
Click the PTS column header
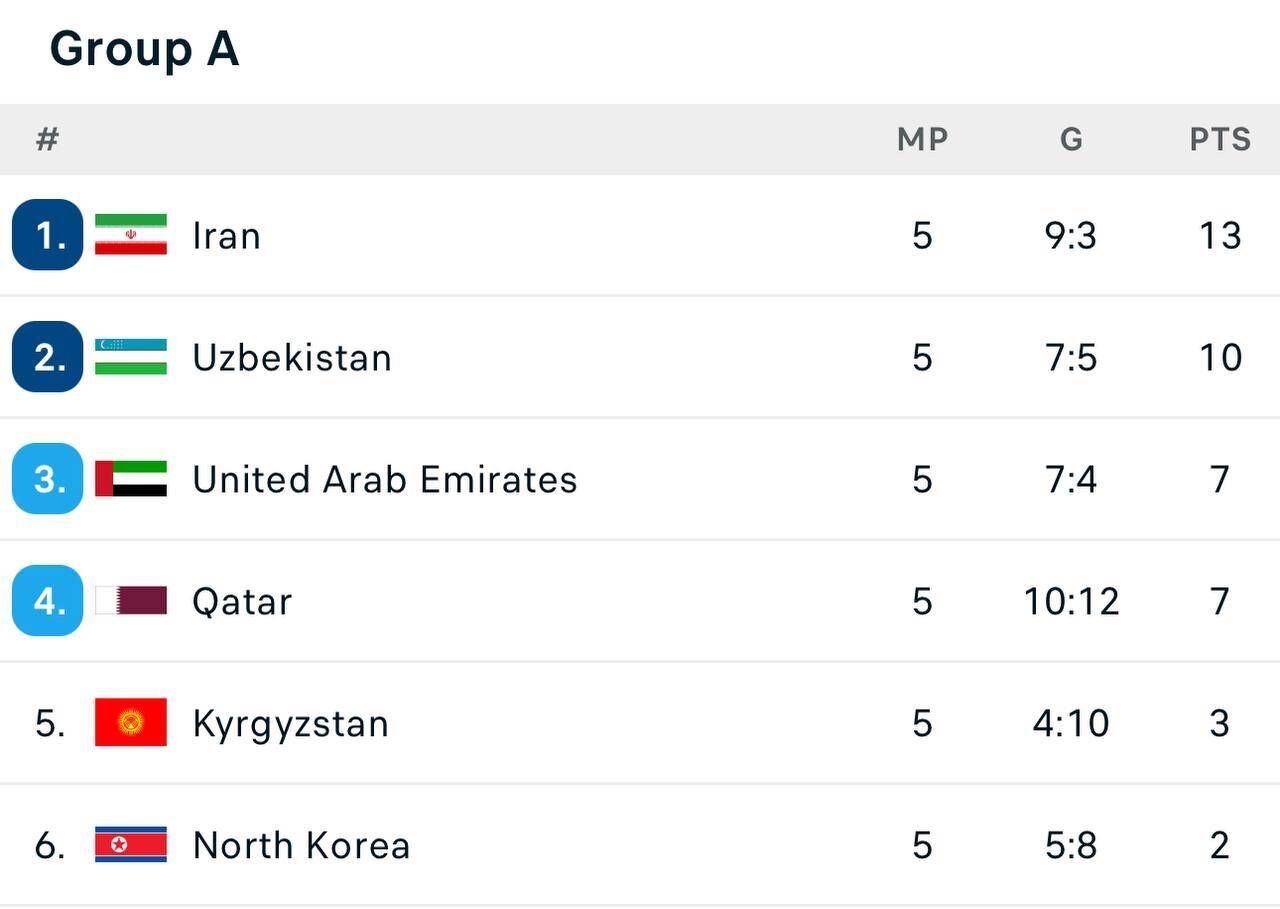pos(1220,139)
